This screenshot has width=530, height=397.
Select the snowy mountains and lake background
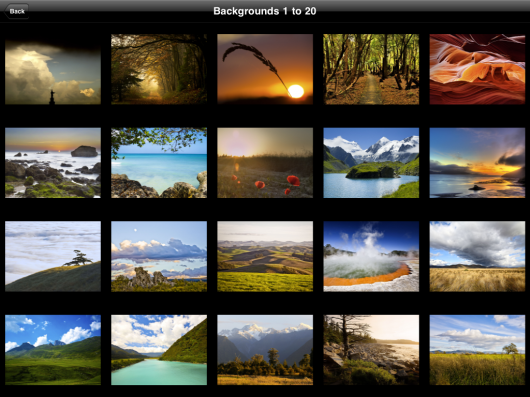pos(371,163)
